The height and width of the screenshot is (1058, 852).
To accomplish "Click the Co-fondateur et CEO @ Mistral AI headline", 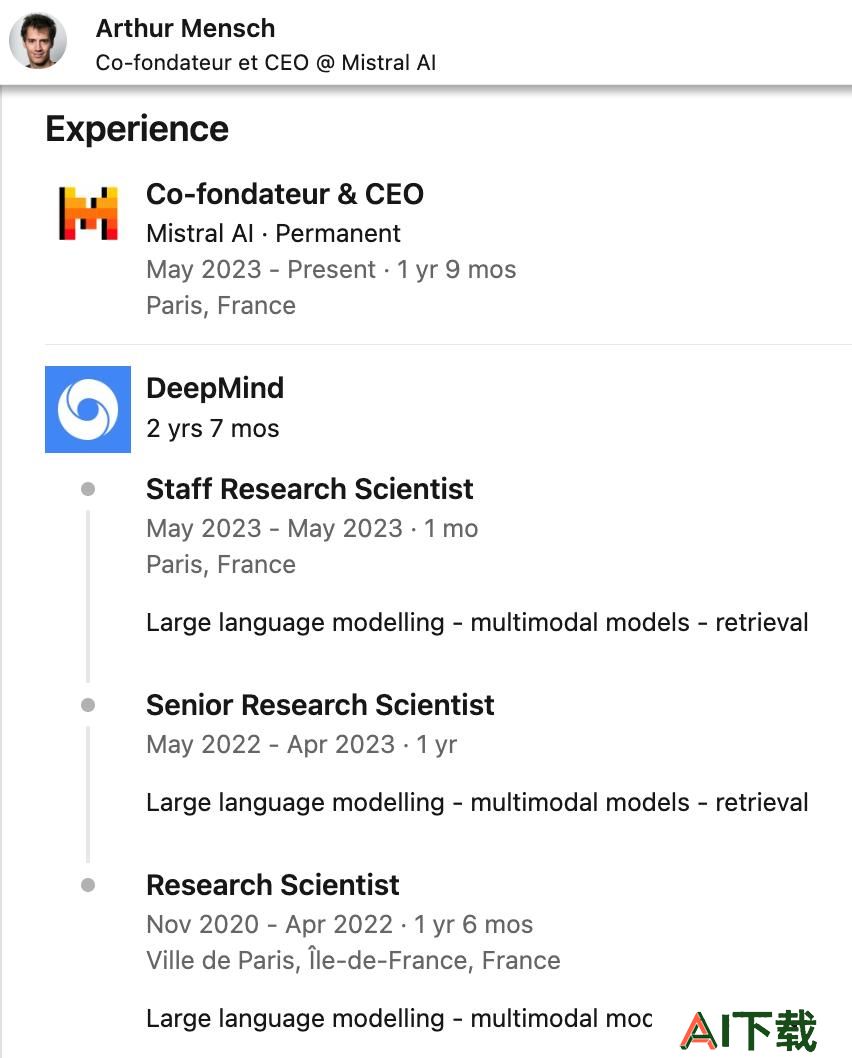I will [266, 63].
